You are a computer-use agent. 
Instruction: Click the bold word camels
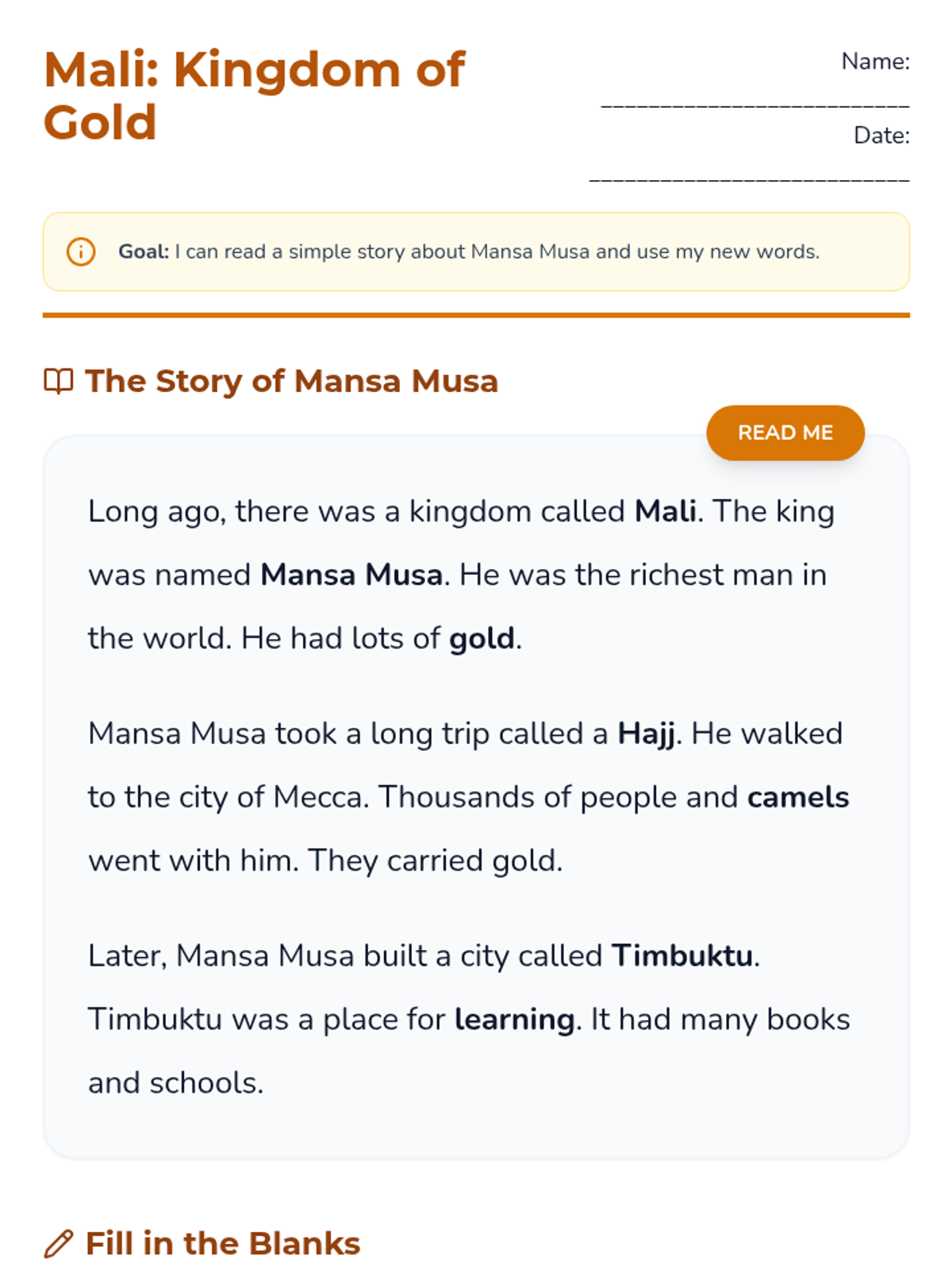(x=797, y=797)
